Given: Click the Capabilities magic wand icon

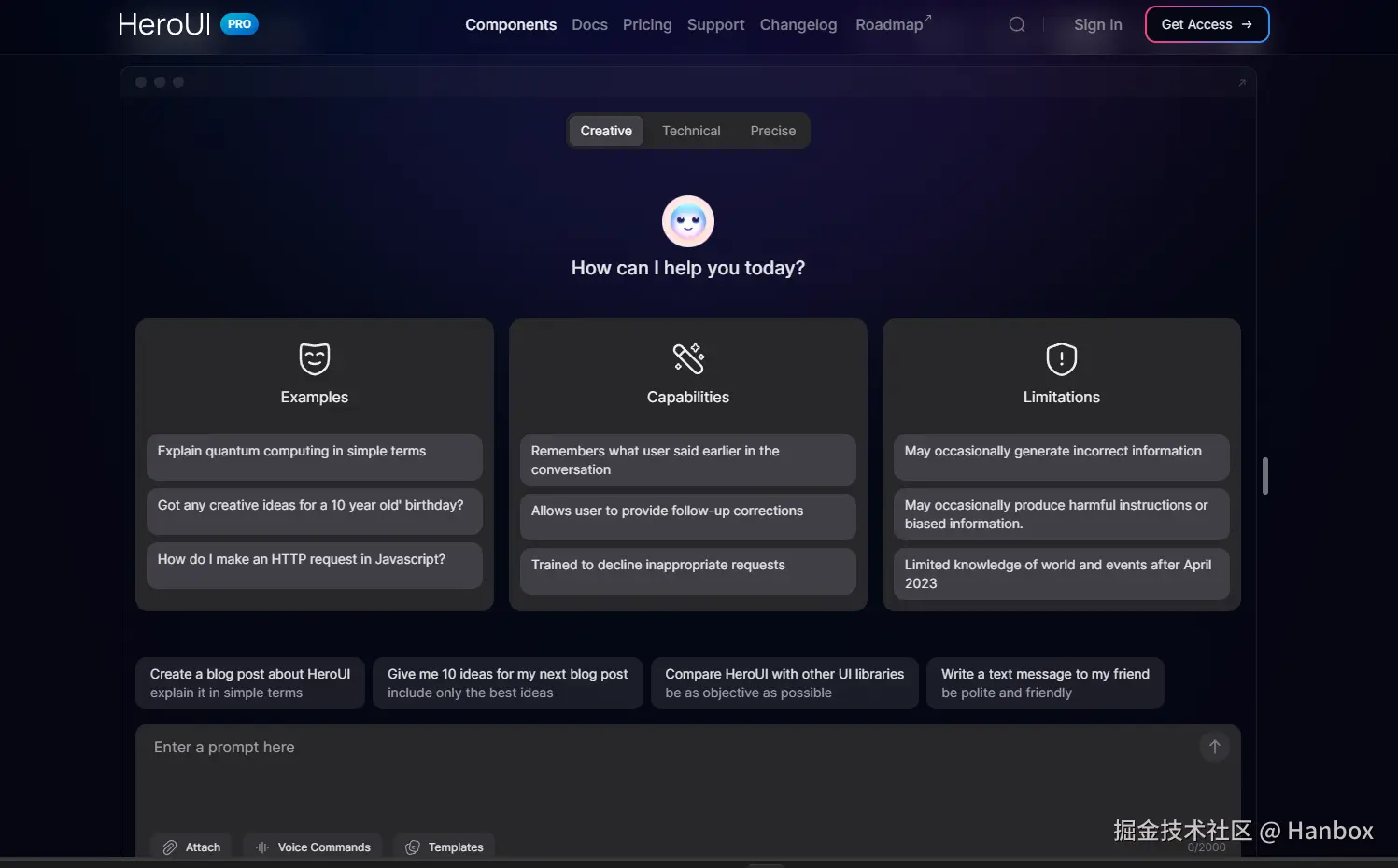Looking at the screenshot, I should [688, 358].
